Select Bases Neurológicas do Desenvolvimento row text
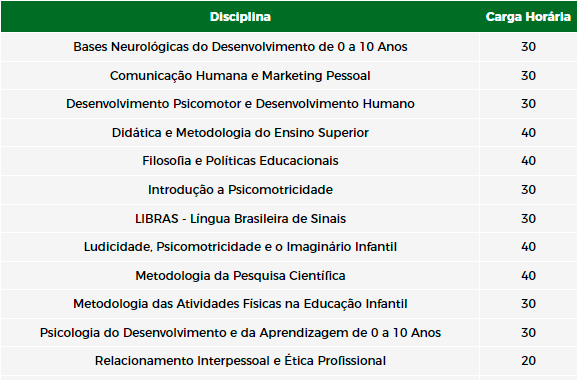Image resolution: width=578 pixels, height=380 pixels. [240, 47]
